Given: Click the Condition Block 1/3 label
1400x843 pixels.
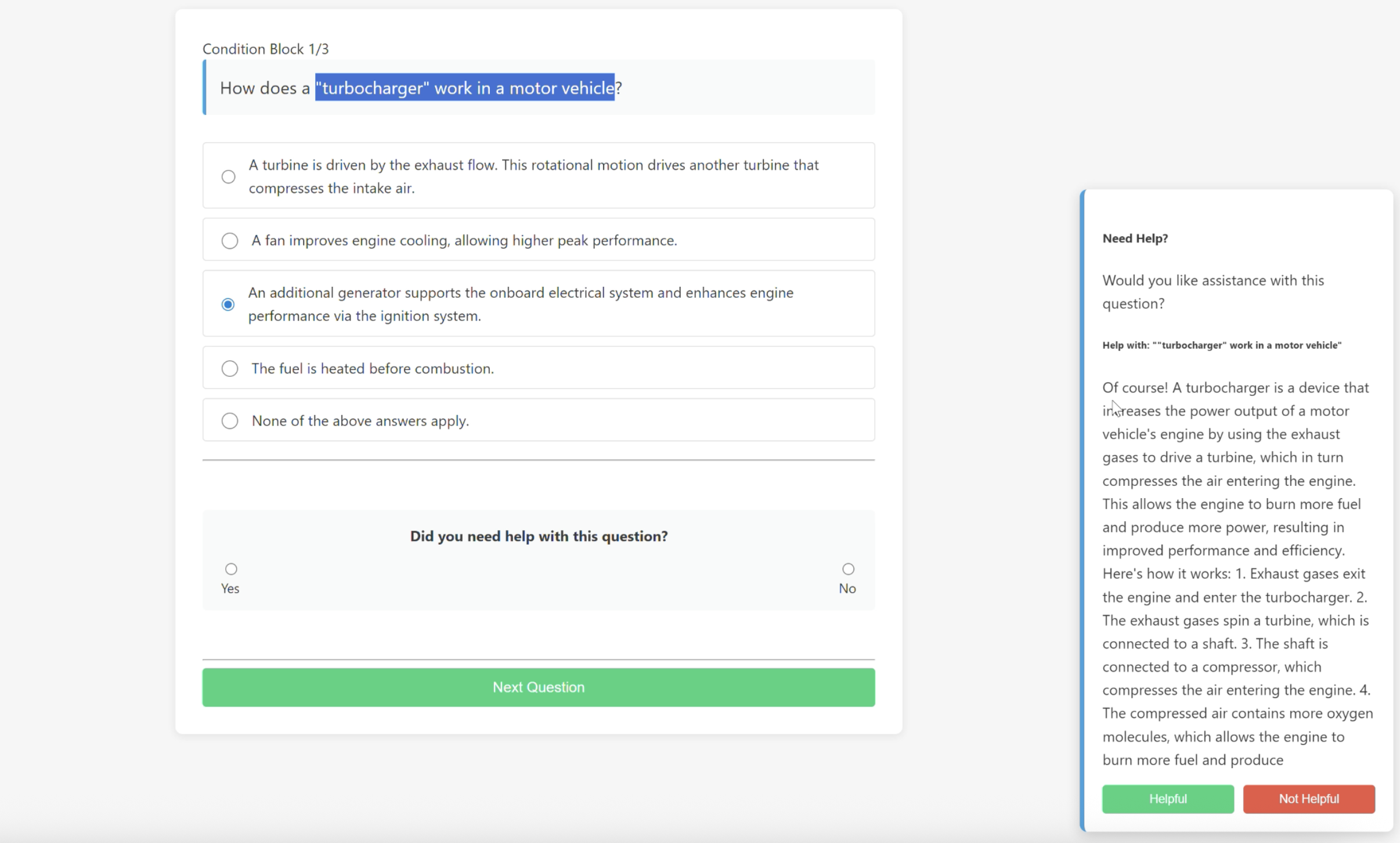Looking at the screenshot, I should pos(265,49).
